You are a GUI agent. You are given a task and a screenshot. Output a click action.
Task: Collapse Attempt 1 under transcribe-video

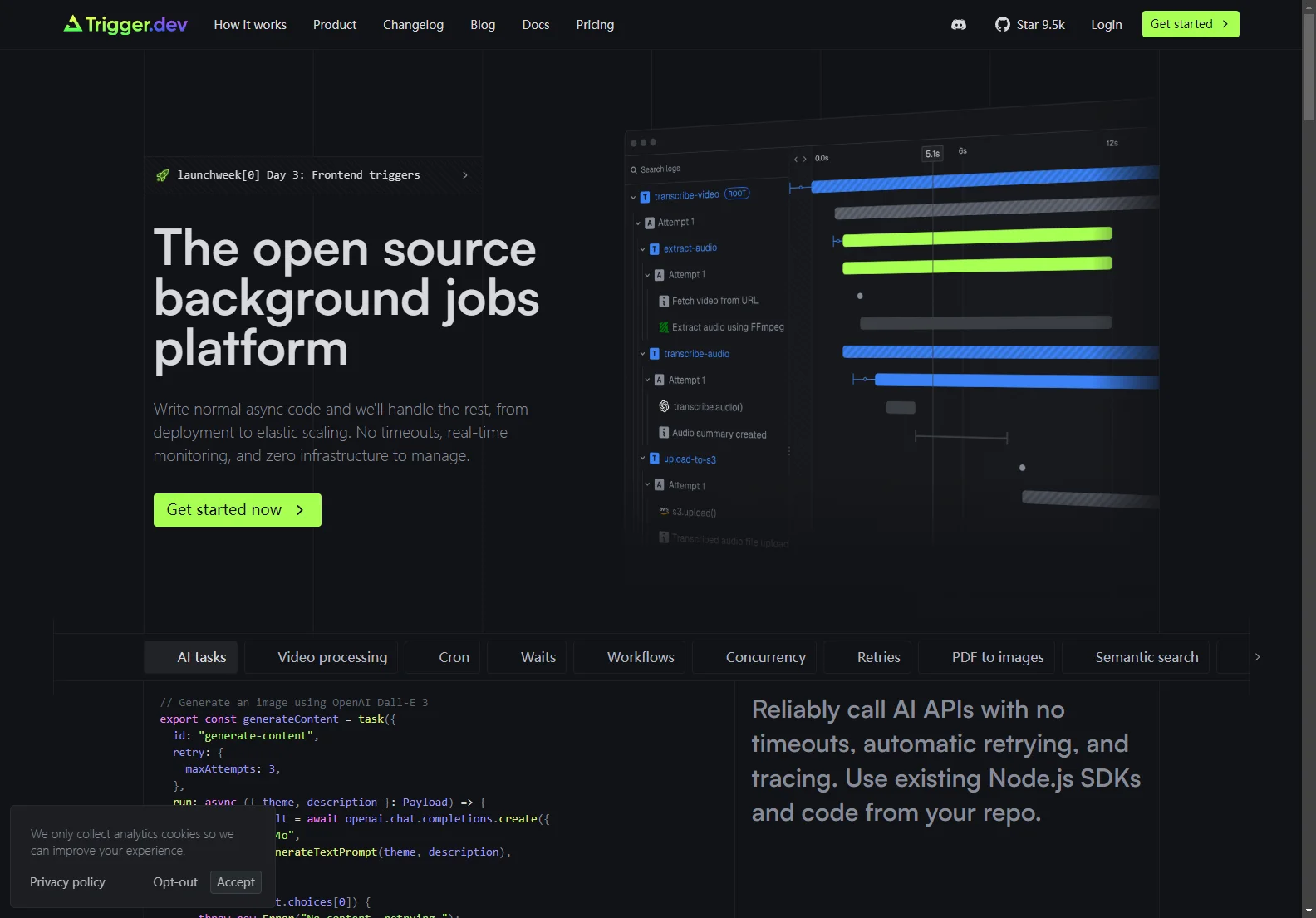(x=638, y=223)
